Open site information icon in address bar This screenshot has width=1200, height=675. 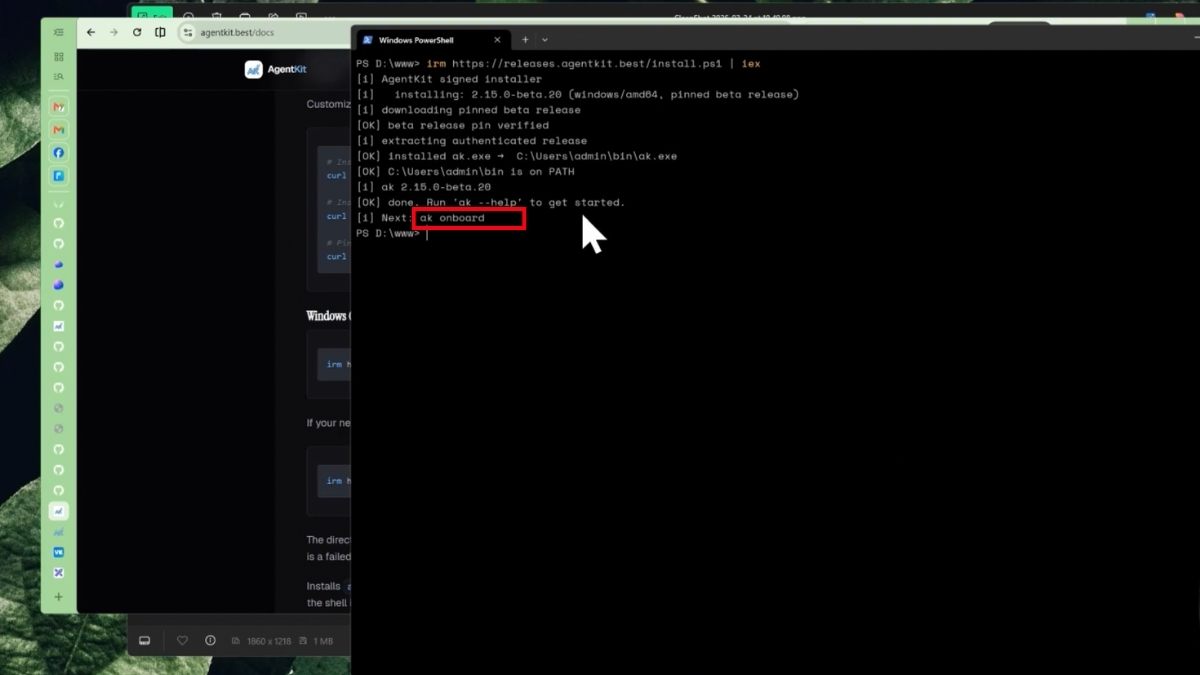pos(187,32)
